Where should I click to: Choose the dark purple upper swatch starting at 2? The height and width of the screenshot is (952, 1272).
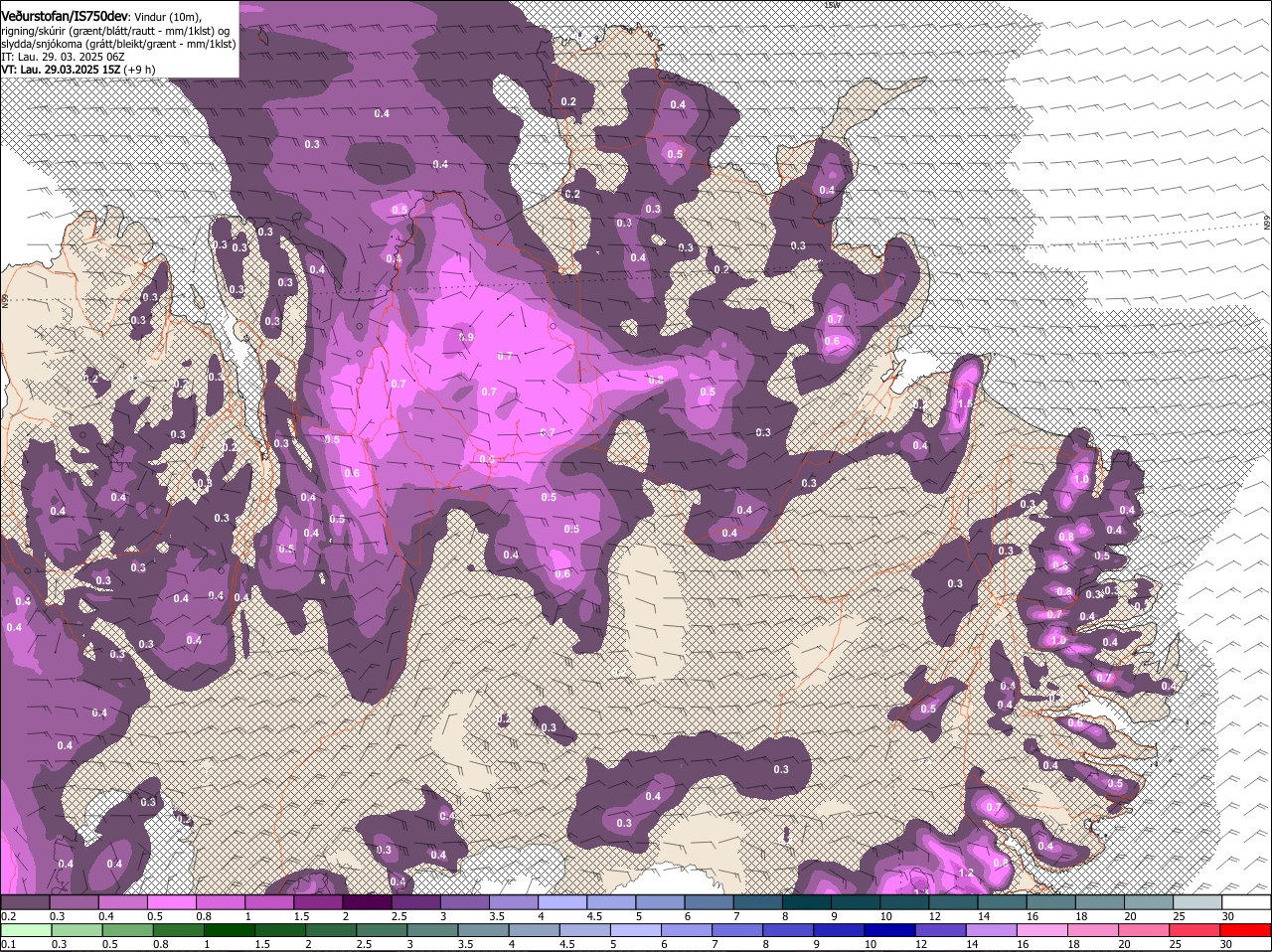[x=367, y=902]
